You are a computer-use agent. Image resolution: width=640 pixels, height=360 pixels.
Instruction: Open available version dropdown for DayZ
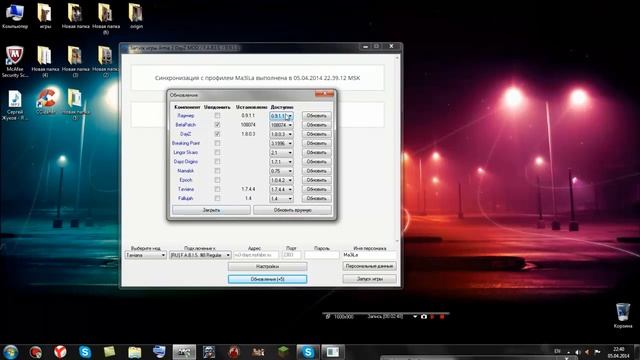pos(281,134)
